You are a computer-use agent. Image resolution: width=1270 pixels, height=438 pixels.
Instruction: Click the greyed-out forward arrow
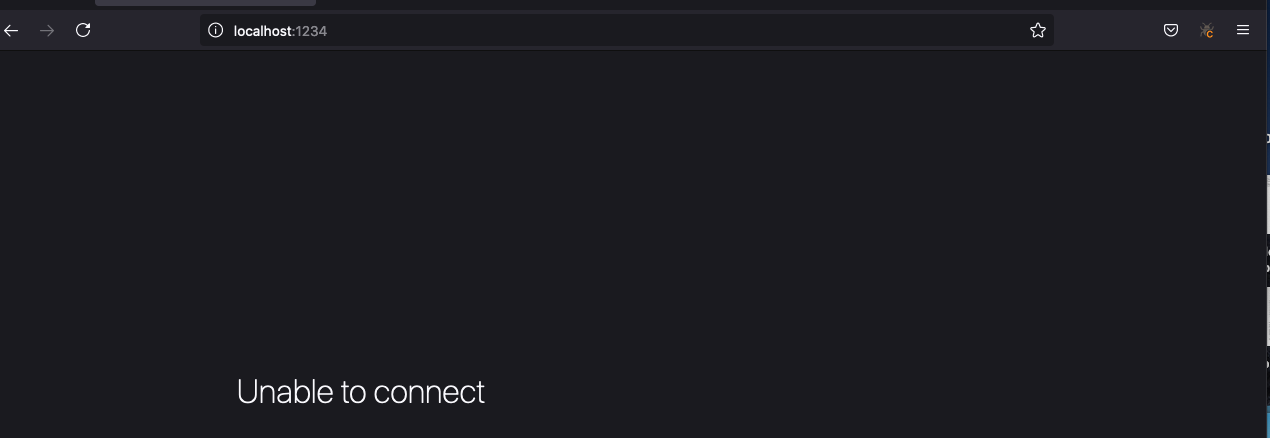pos(47,31)
